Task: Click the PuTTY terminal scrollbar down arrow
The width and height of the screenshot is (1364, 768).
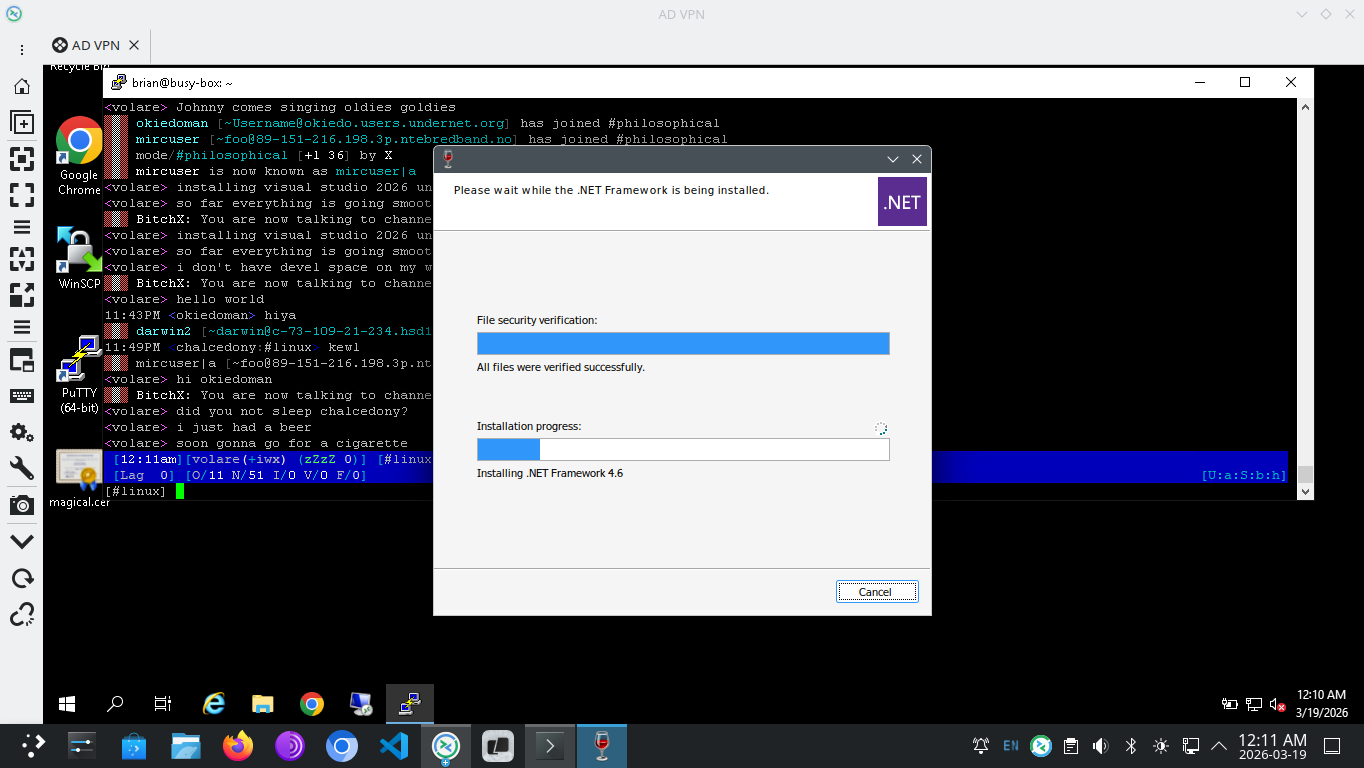Action: 1304,492
